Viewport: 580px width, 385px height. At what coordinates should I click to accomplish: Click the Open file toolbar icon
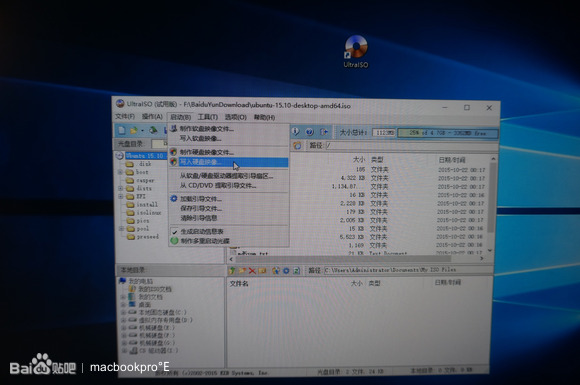[x=134, y=130]
